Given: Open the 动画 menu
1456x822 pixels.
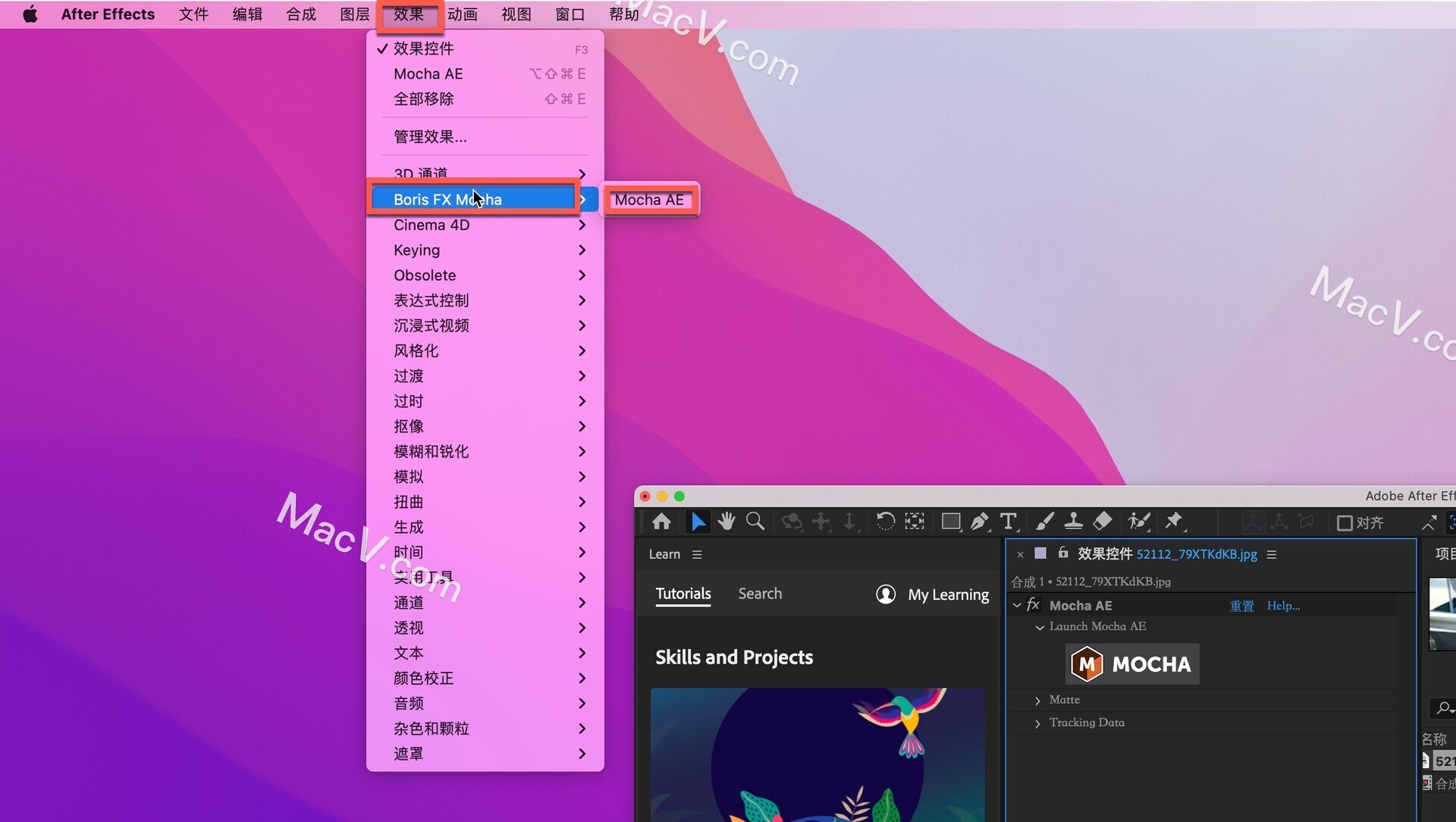Looking at the screenshot, I should [x=463, y=14].
